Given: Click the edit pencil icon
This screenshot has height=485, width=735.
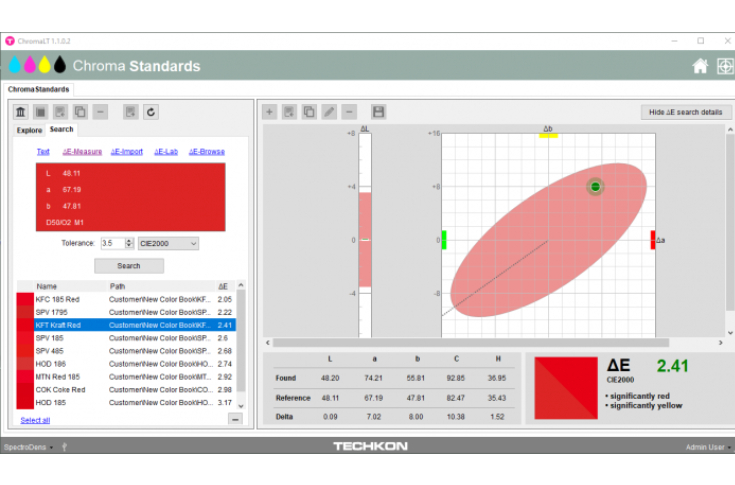Looking at the screenshot, I should [329, 112].
